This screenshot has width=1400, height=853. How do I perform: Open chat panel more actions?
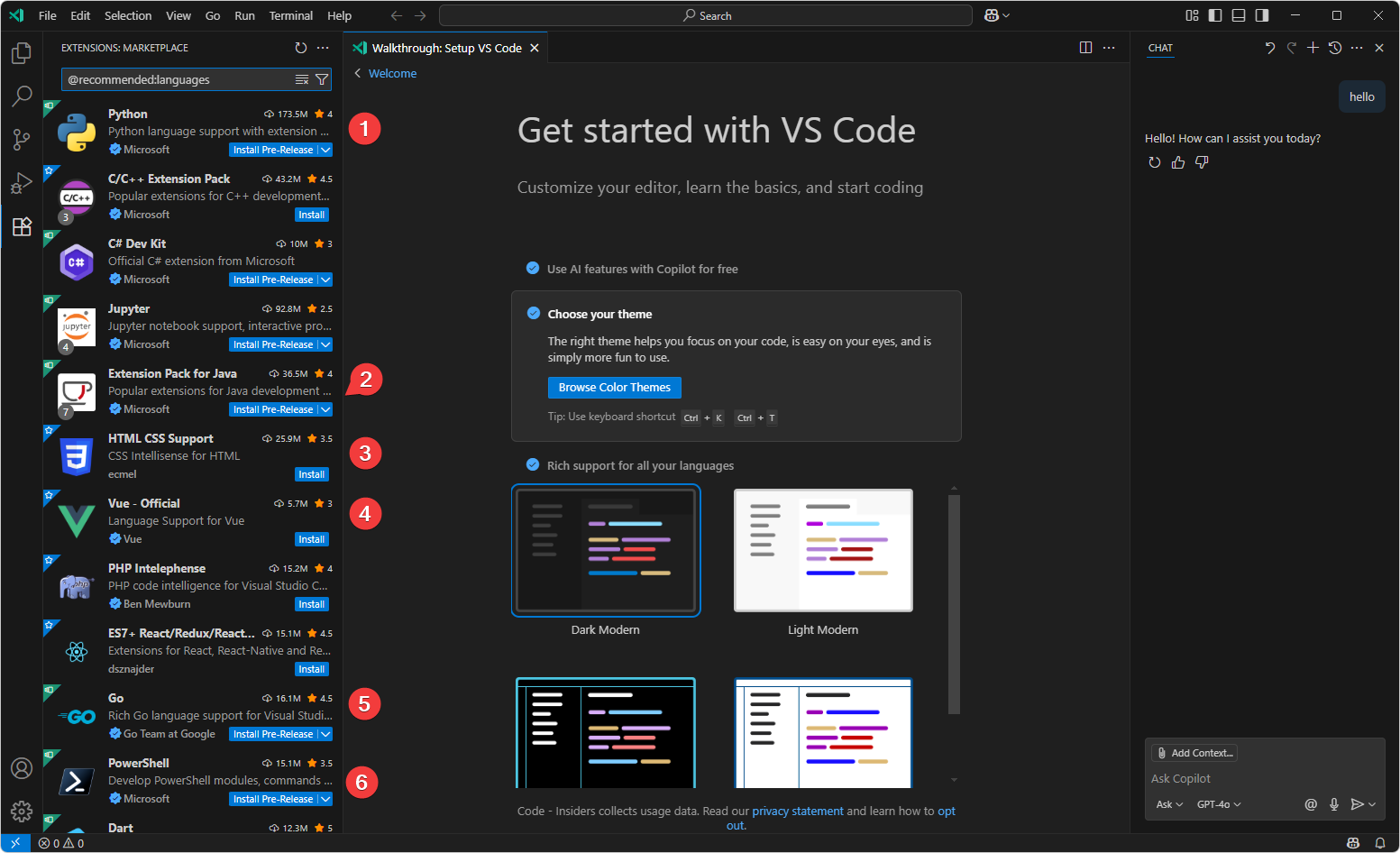[x=1357, y=48]
